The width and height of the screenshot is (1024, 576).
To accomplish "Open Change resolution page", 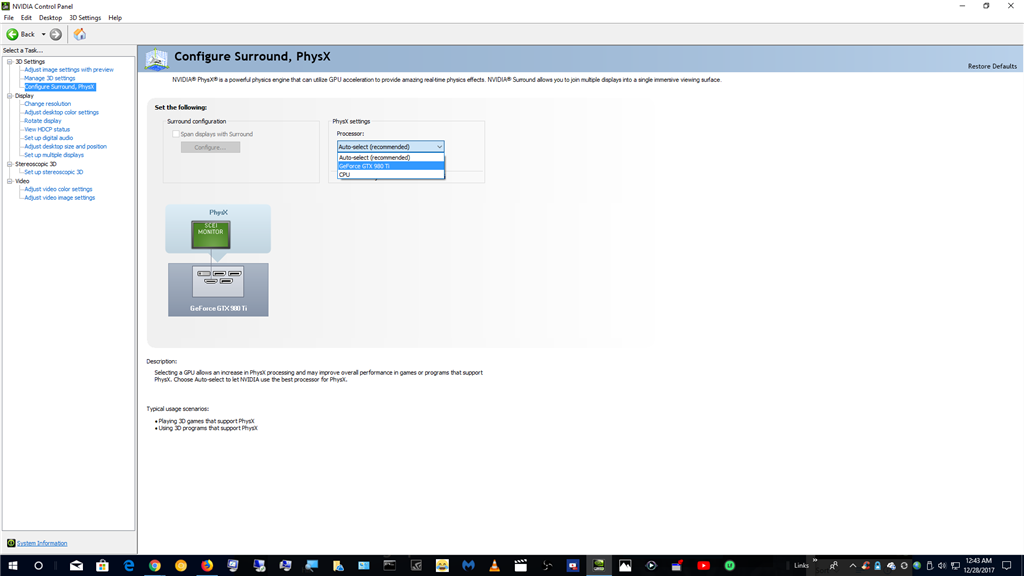I will click(x=48, y=103).
